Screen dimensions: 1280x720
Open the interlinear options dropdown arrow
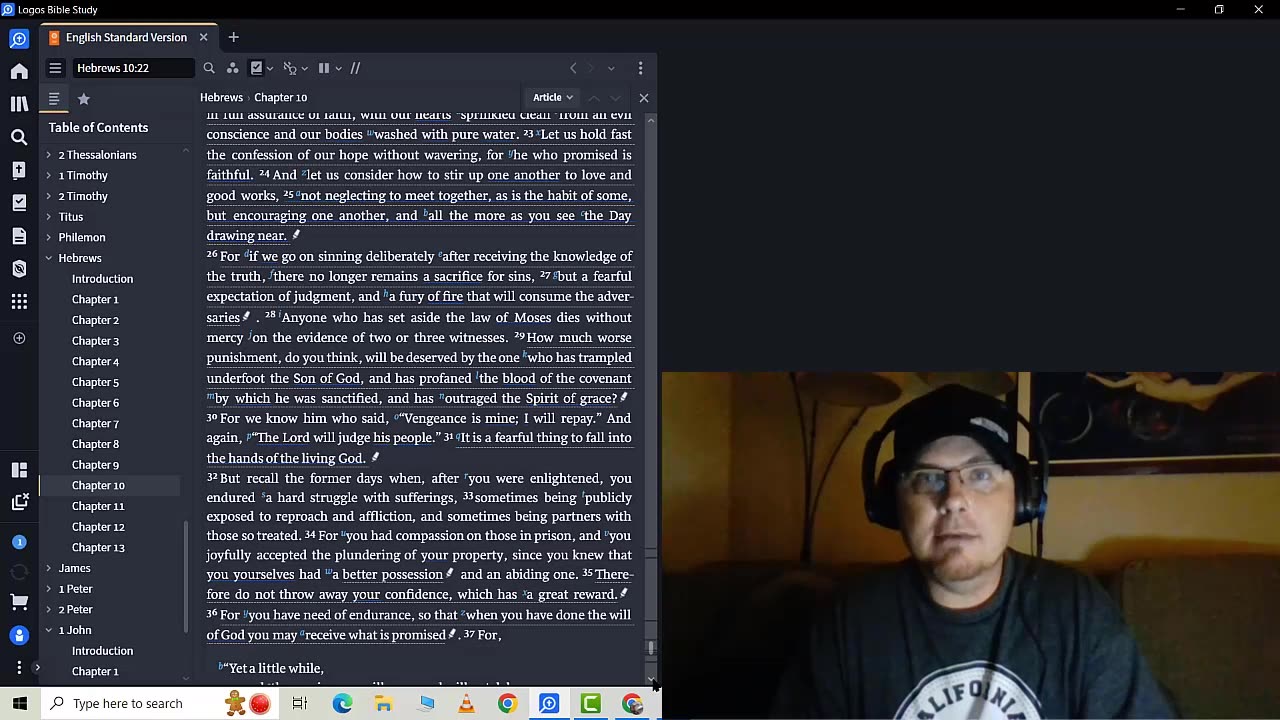click(304, 69)
